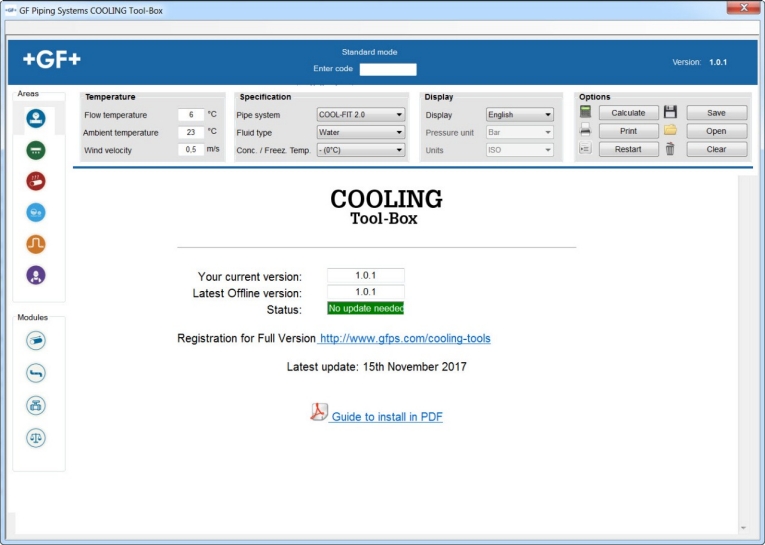Click the floppy disk save icon

coord(670,112)
